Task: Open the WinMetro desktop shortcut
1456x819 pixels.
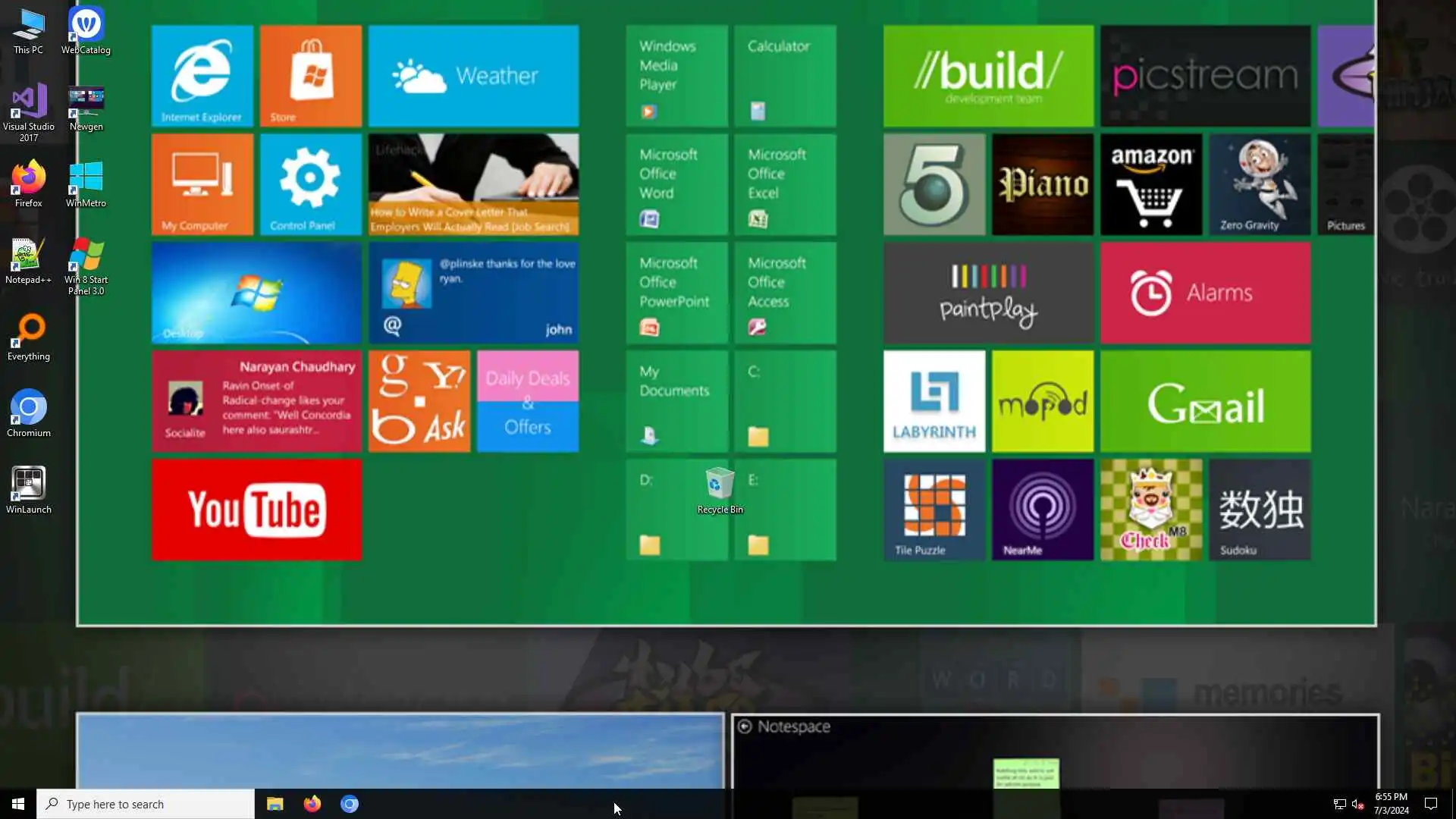Action: point(86,179)
